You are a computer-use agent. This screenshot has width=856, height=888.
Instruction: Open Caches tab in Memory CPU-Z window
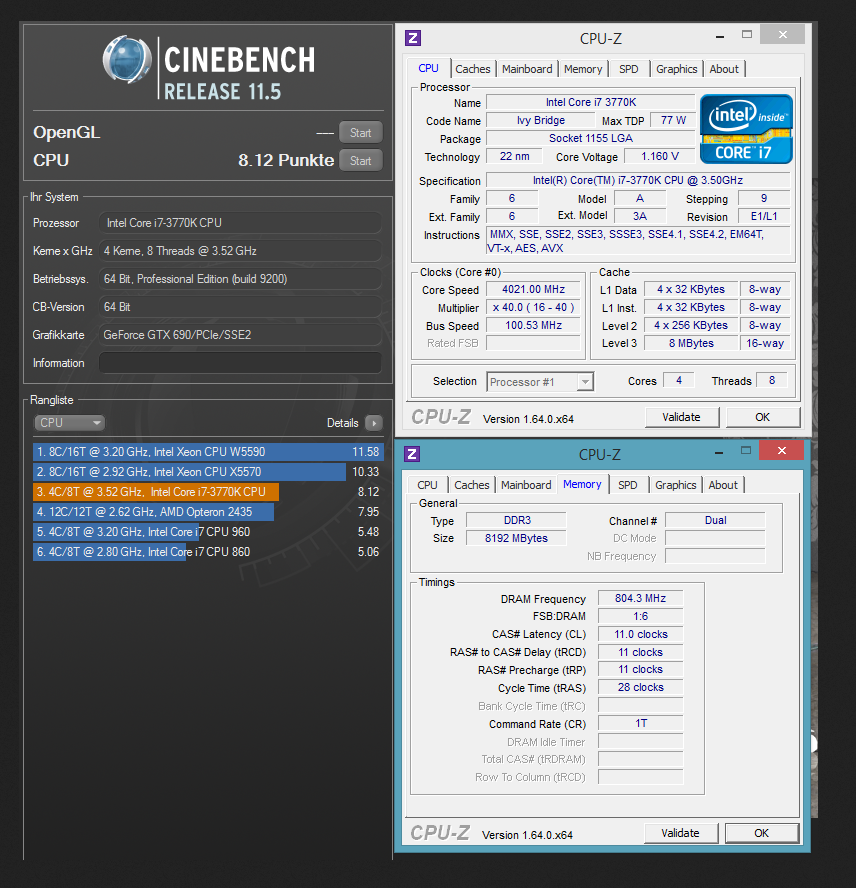click(x=471, y=485)
